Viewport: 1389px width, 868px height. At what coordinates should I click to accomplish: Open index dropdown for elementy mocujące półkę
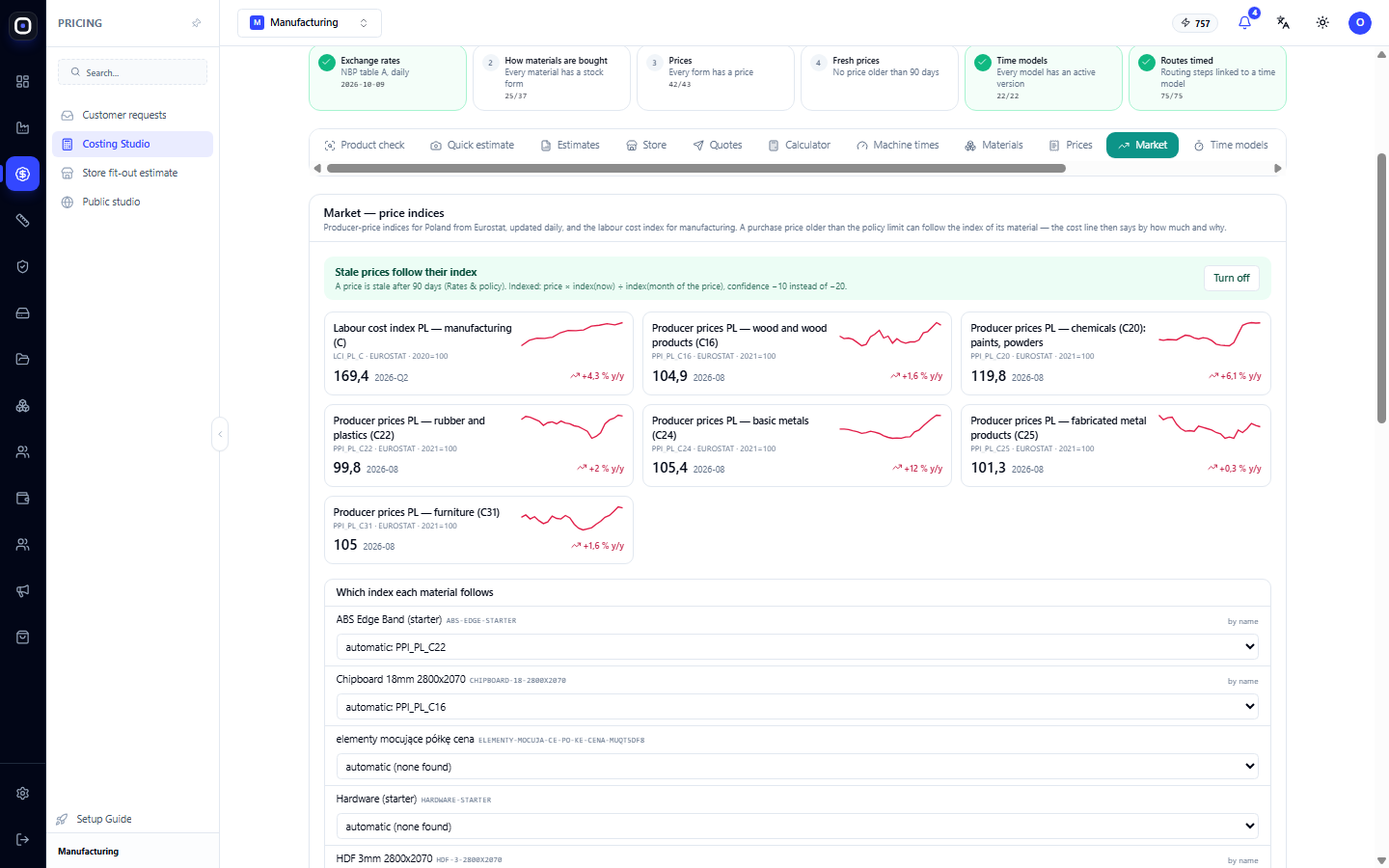point(797,767)
